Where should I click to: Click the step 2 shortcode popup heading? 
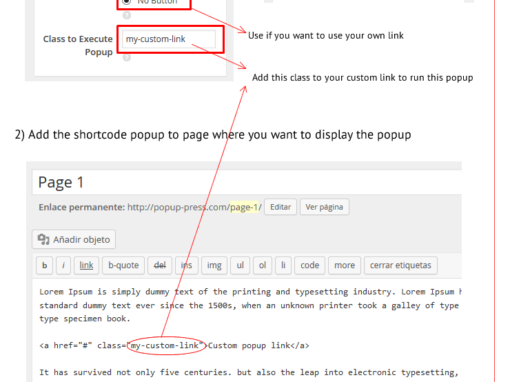click(x=213, y=135)
